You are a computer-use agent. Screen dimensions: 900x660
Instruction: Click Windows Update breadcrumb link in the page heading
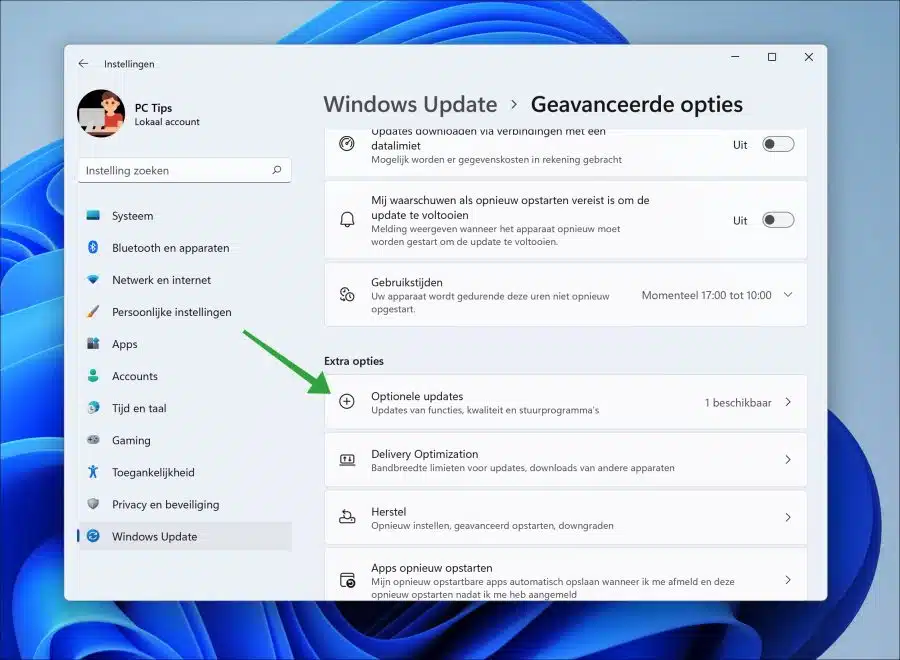coord(410,104)
